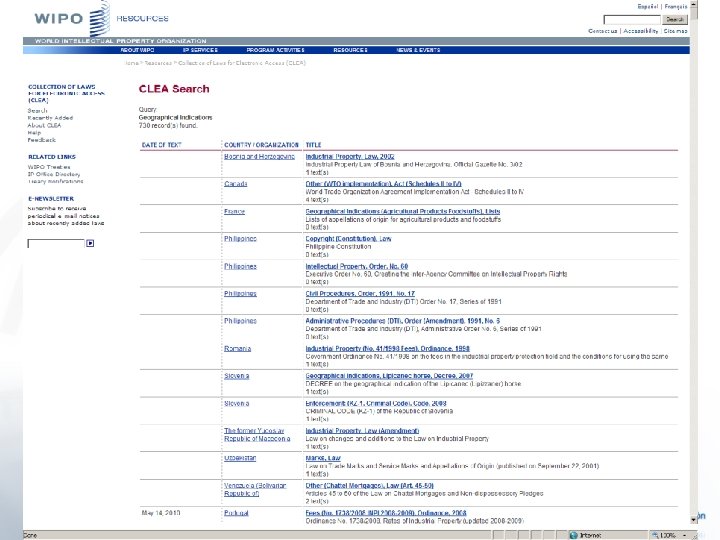The image size is (720, 540).
Task: Open PROGRAM ACTIVITIES menu
Action: click(x=276, y=50)
